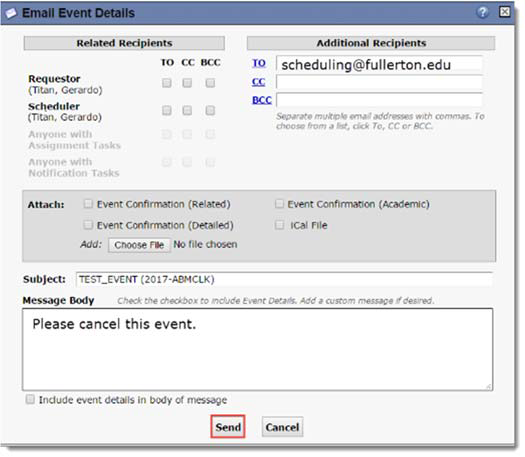Click the additional TO address field
Image resolution: width=525 pixels, height=457 pixels.
(x=379, y=64)
